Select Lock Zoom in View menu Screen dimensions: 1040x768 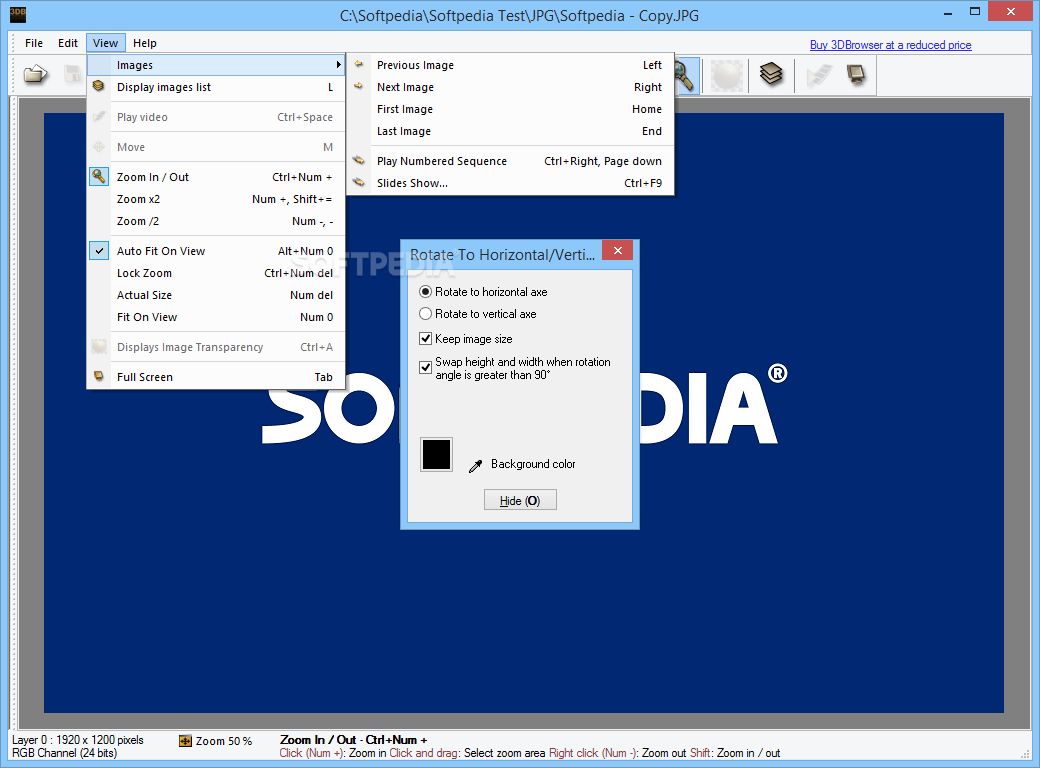tap(216, 273)
